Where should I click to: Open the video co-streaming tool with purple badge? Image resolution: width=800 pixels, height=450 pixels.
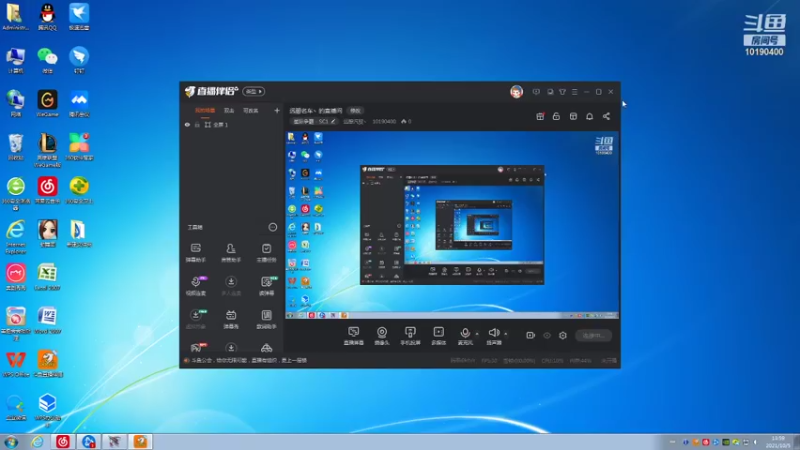pyautogui.click(x=196, y=286)
